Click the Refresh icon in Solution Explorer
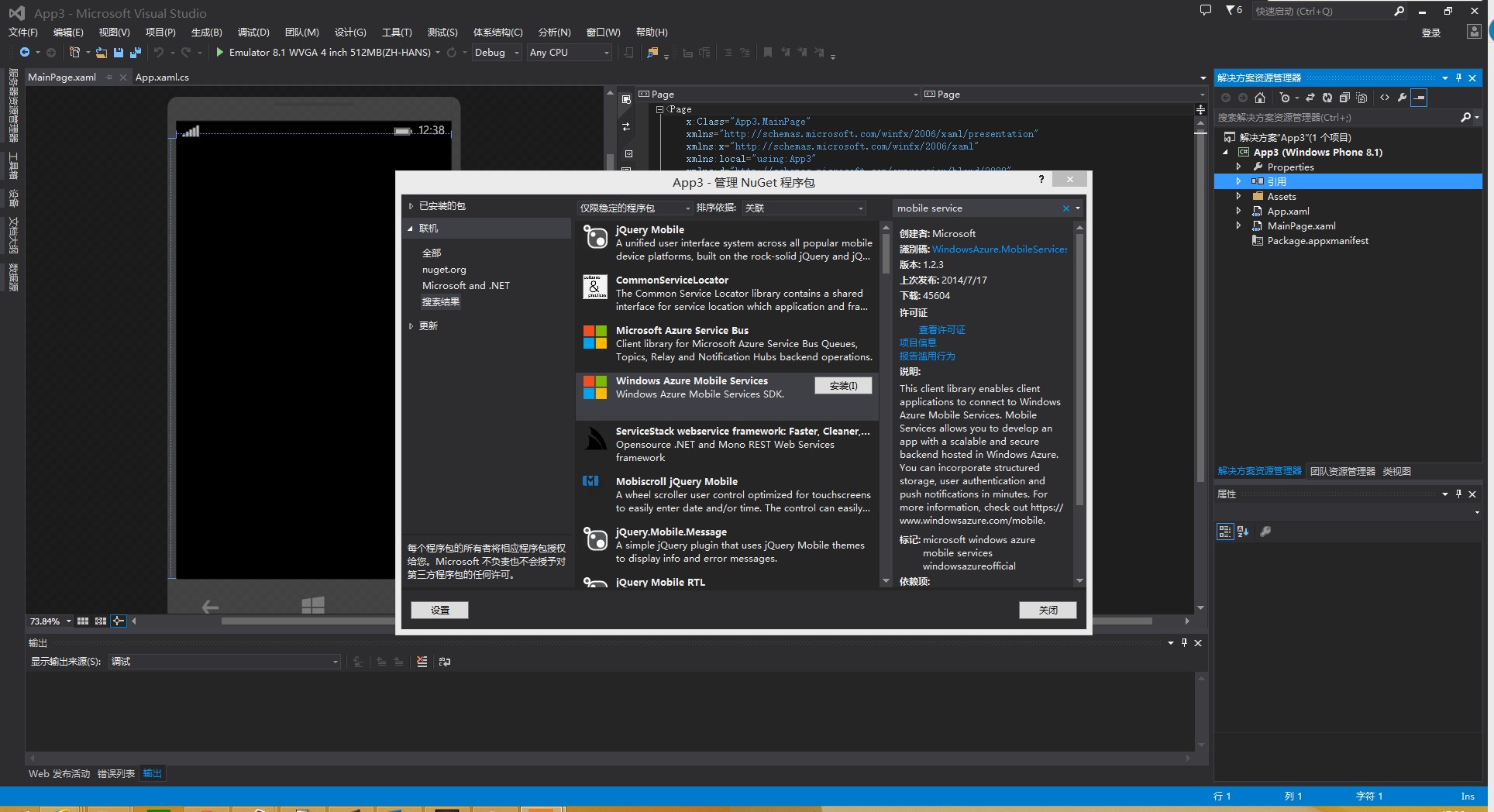The height and width of the screenshot is (812, 1494). [x=1327, y=98]
